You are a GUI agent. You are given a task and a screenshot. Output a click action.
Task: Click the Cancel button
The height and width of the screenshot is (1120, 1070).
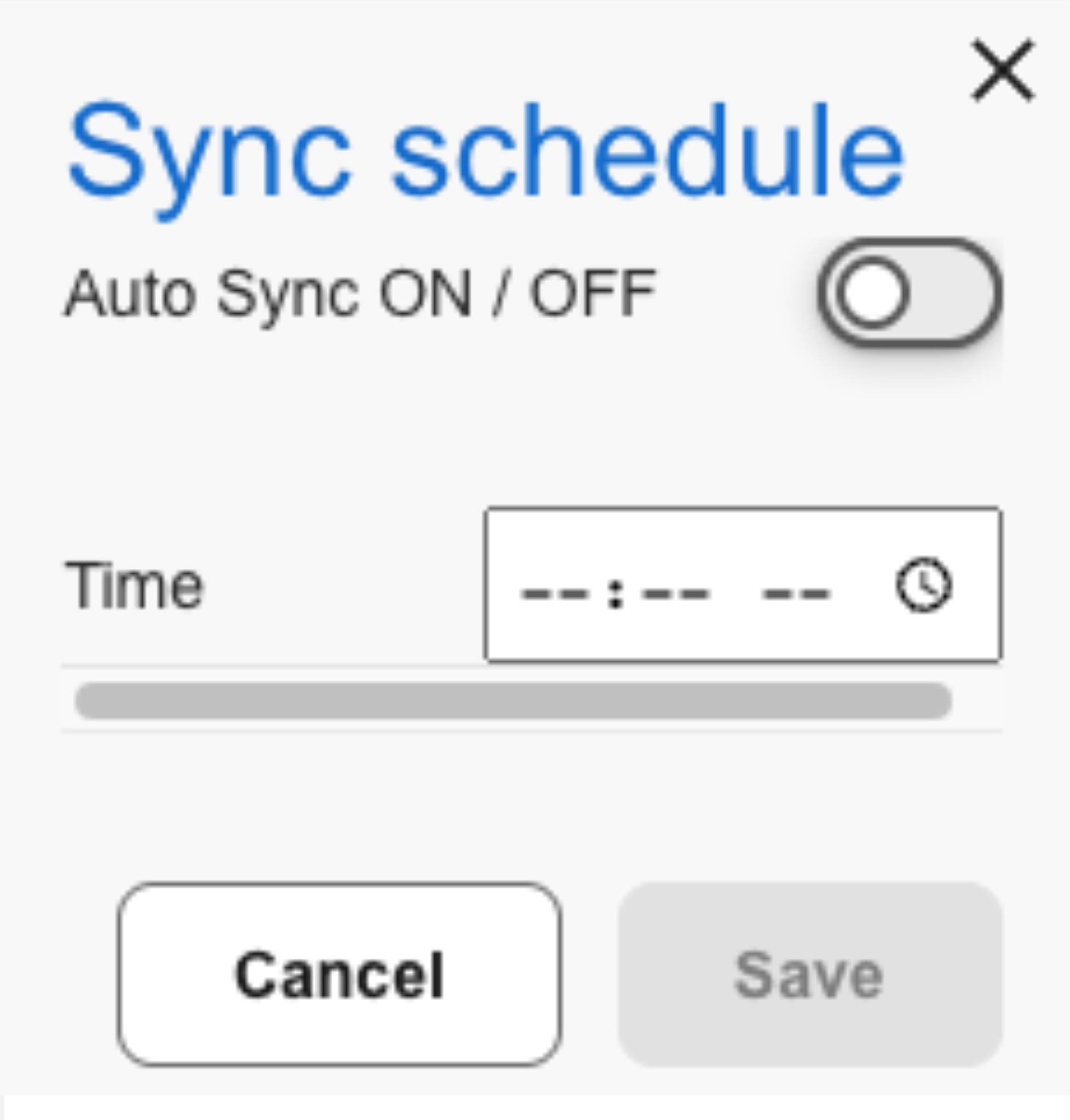[340, 974]
